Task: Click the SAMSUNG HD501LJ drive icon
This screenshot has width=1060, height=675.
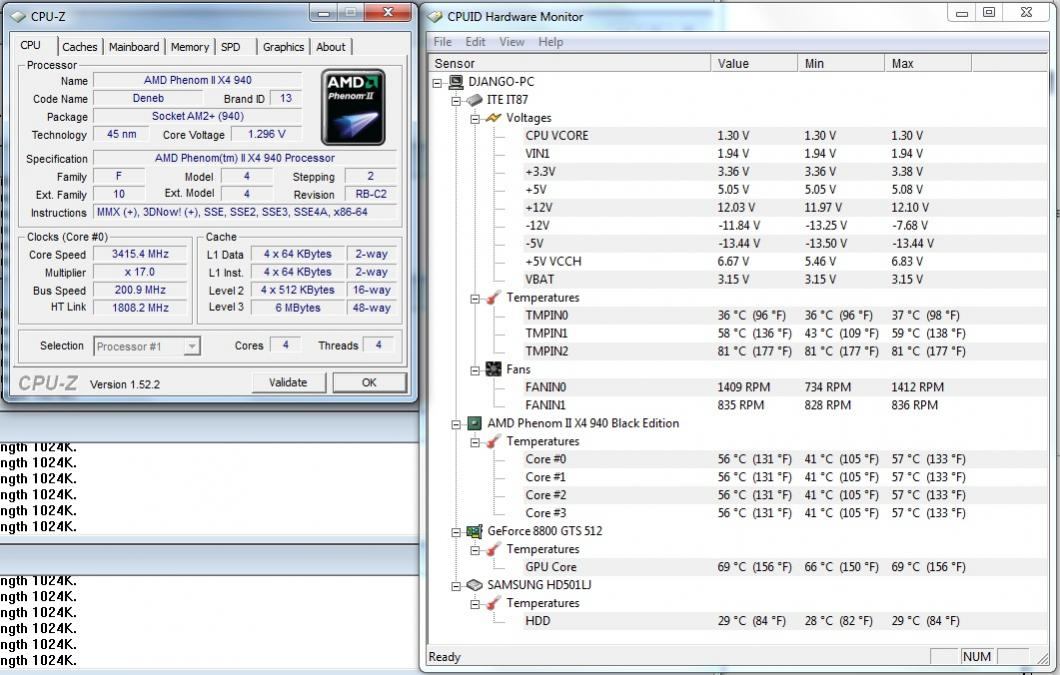Action: 475,585
